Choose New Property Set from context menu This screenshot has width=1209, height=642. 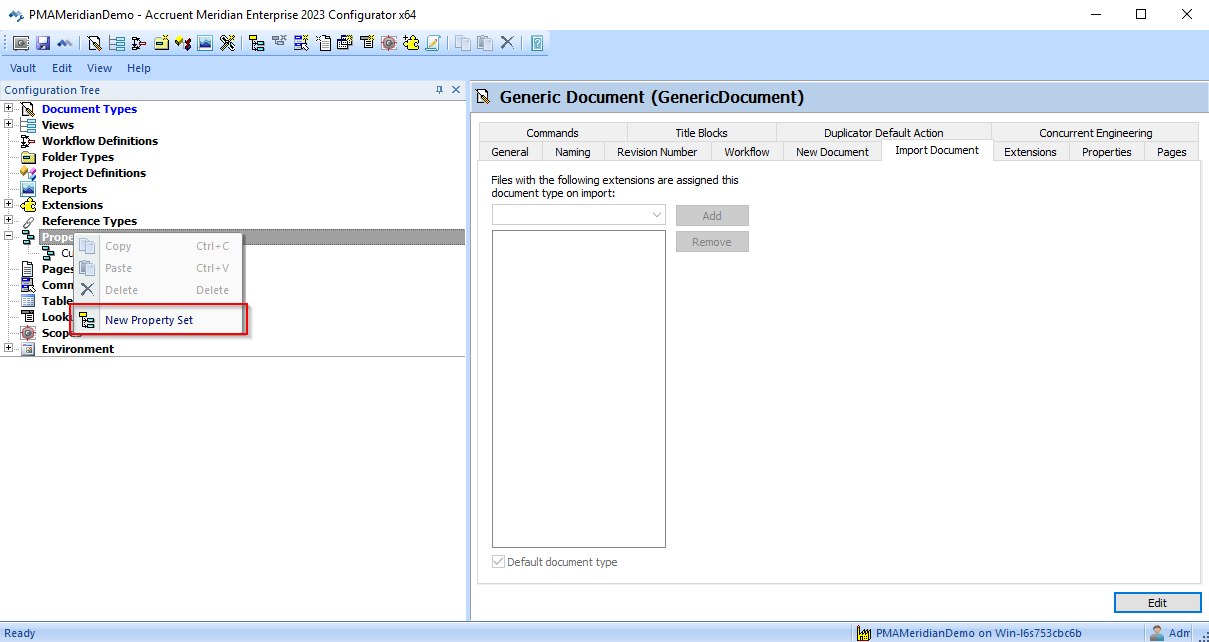[159, 320]
